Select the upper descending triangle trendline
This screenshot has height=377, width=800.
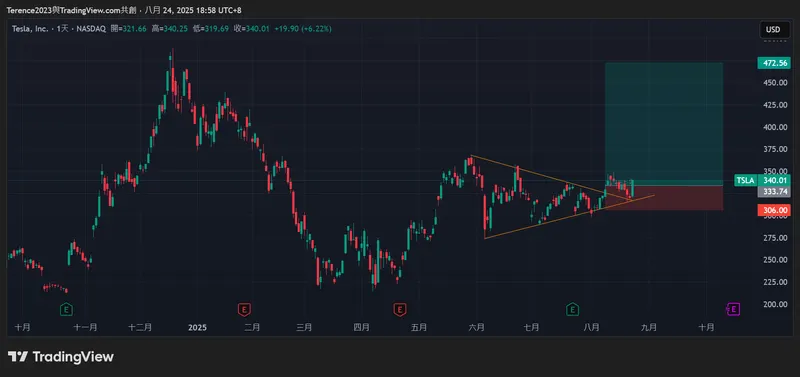pyautogui.click(x=551, y=177)
